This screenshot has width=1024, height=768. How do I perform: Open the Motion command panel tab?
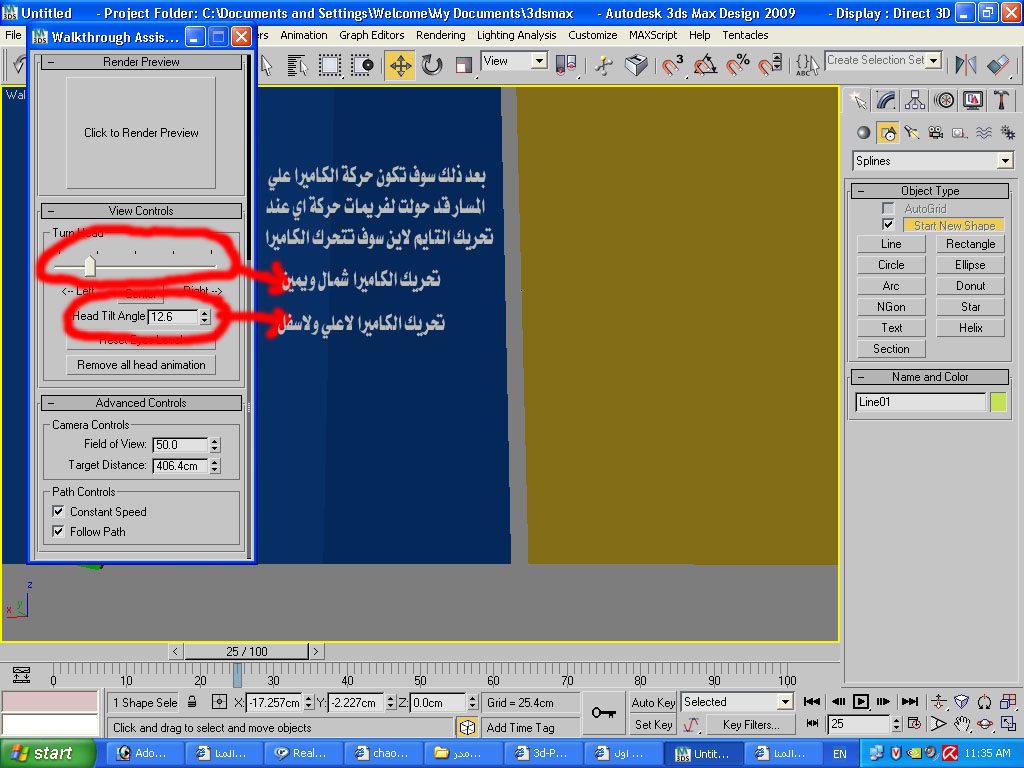click(944, 100)
